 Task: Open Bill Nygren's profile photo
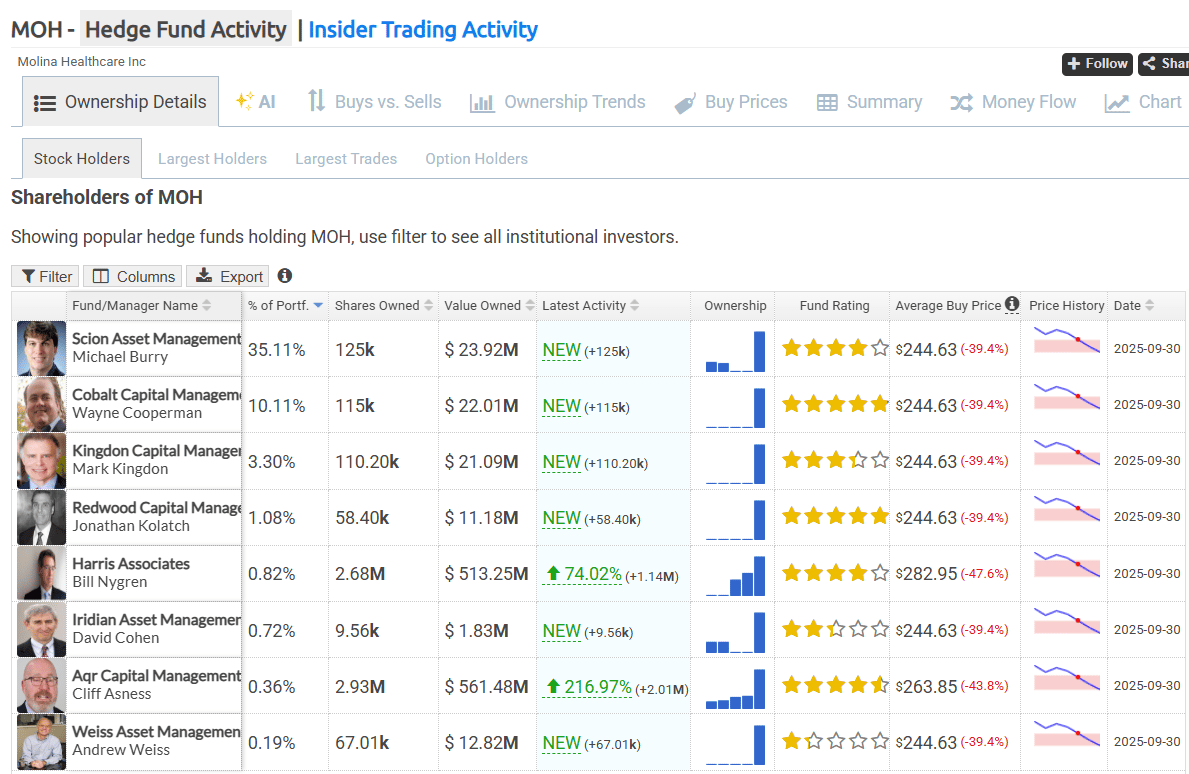(41, 573)
